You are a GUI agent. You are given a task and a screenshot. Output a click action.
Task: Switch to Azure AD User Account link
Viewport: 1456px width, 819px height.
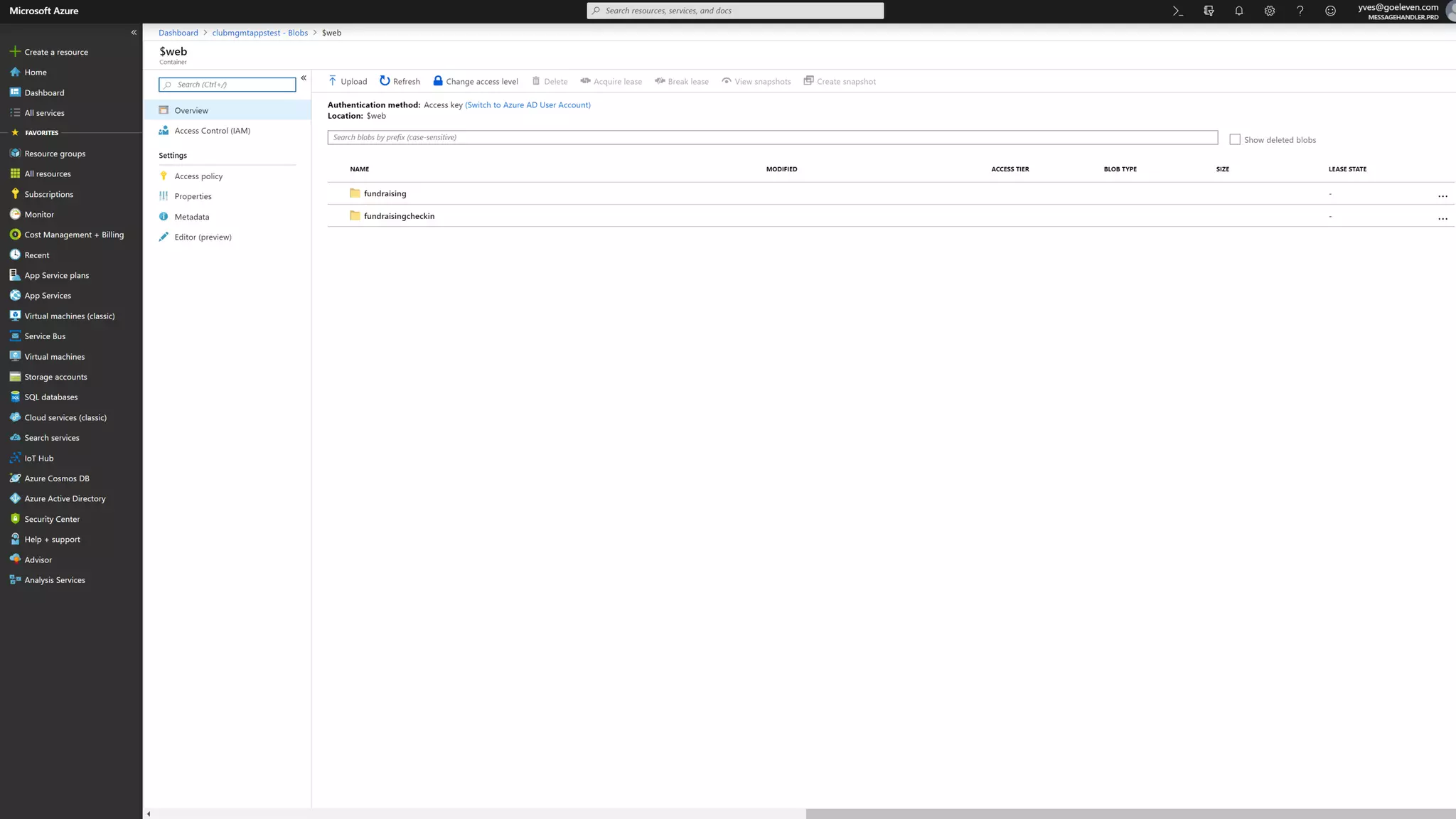coord(528,105)
